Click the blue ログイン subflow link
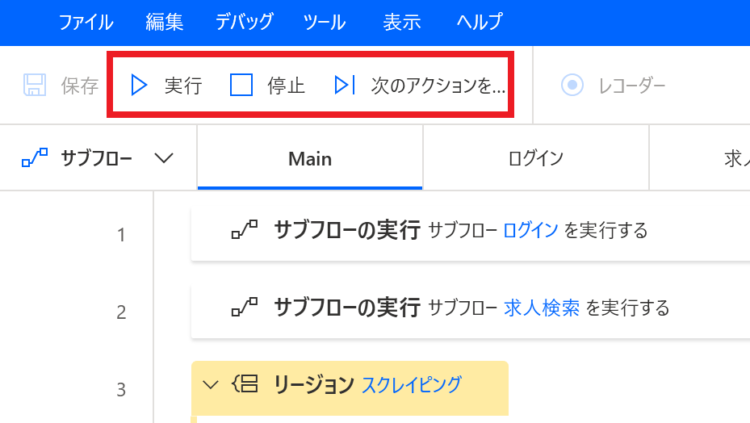Viewport: 750px width, 423px height. point(530,230)
